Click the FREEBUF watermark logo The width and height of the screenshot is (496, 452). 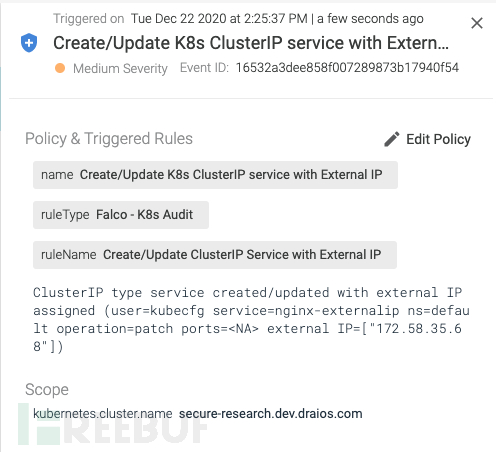113,424
